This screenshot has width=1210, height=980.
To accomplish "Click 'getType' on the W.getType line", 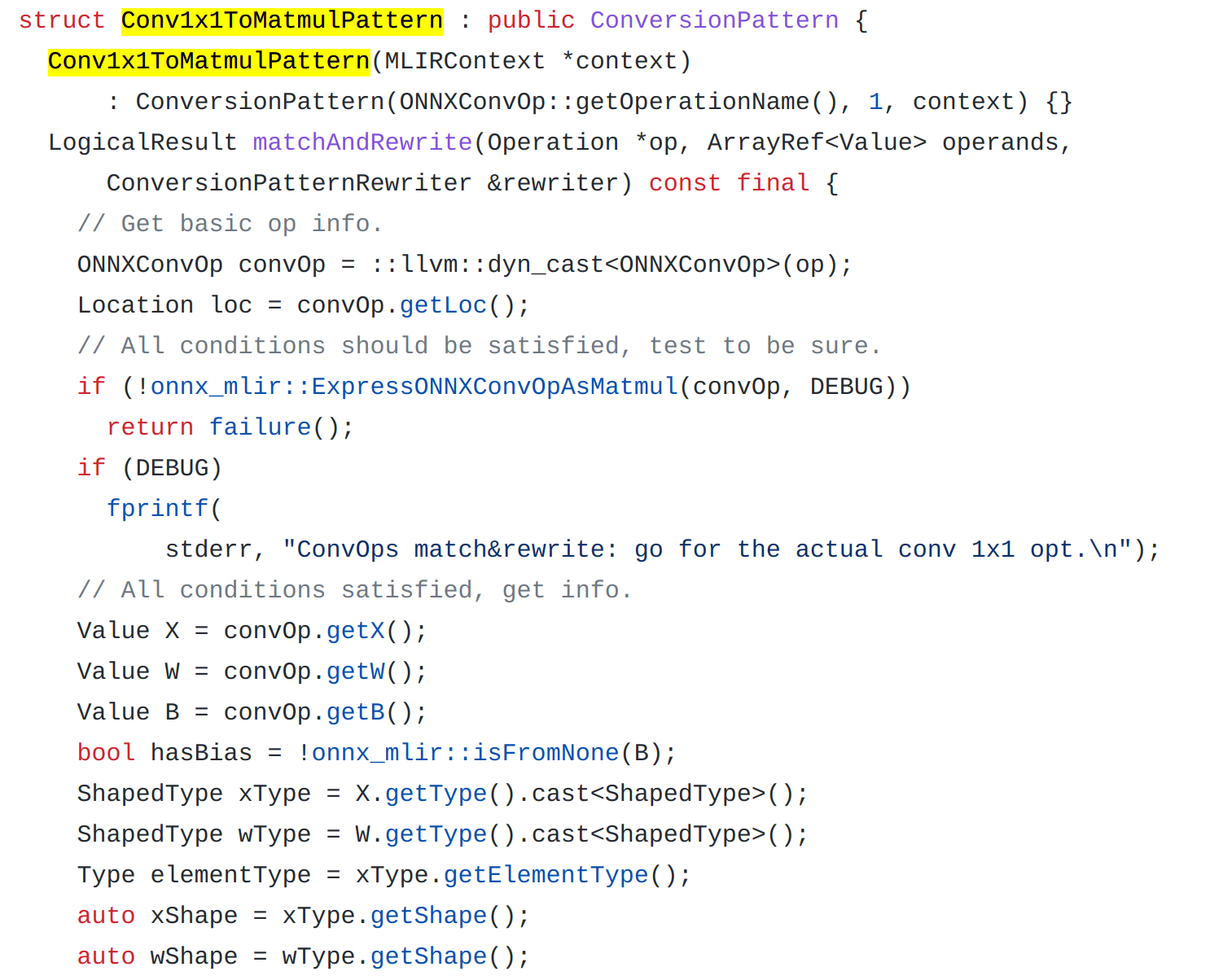I will (x=436, y=834).
